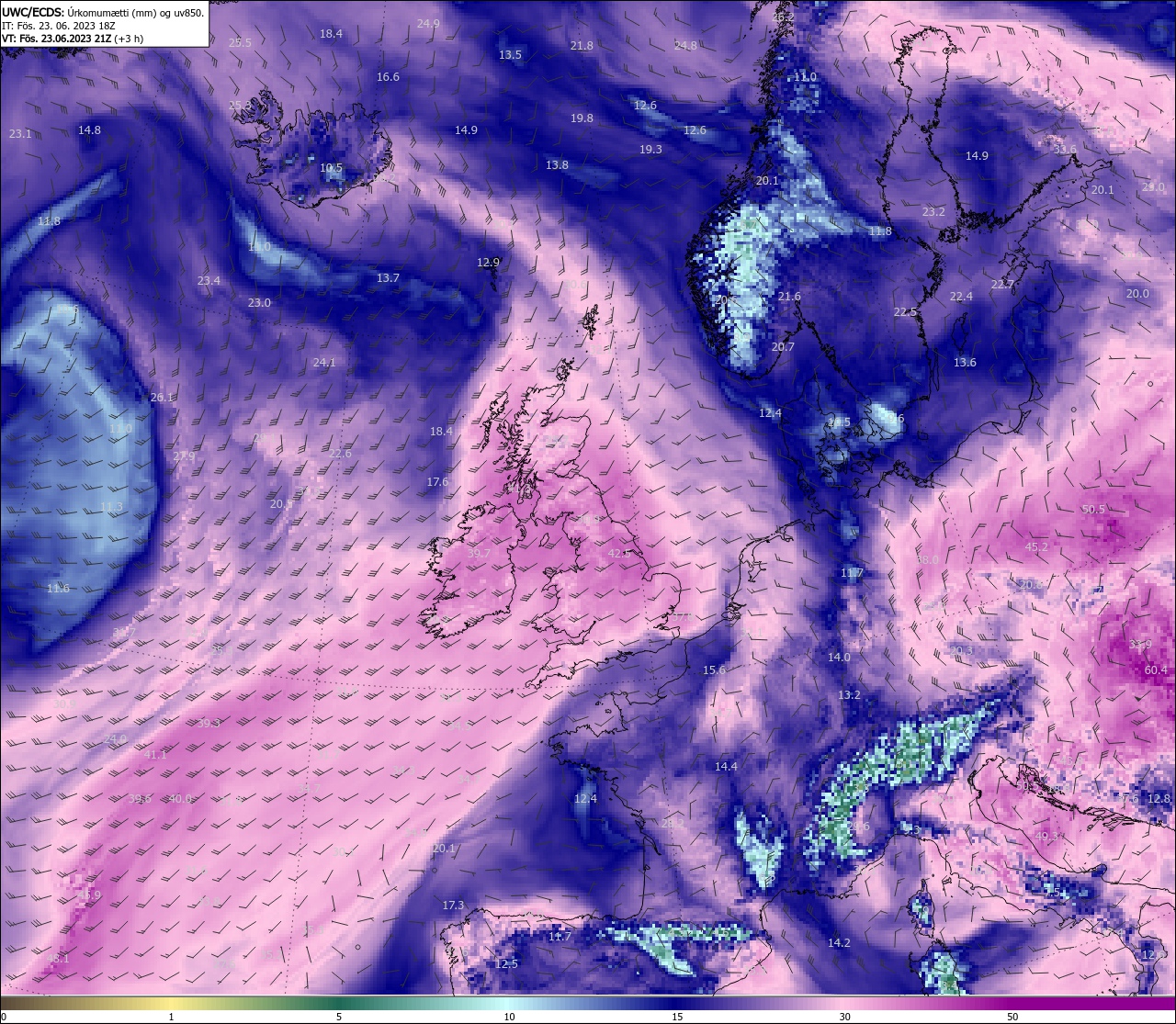Click the 17.3 value on the map

point(453,906)
